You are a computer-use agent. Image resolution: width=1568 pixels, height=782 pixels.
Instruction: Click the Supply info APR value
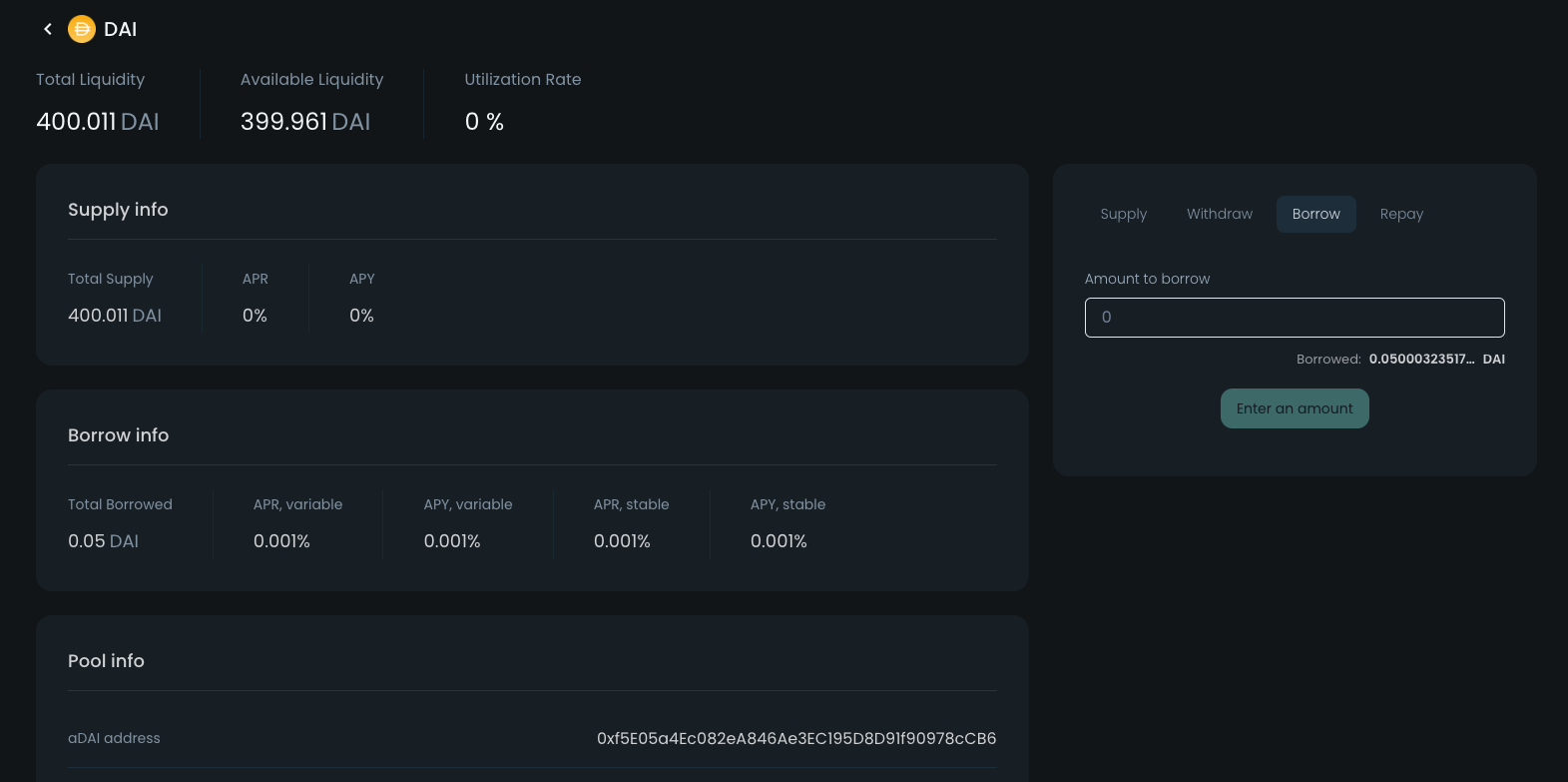point(255,316)
